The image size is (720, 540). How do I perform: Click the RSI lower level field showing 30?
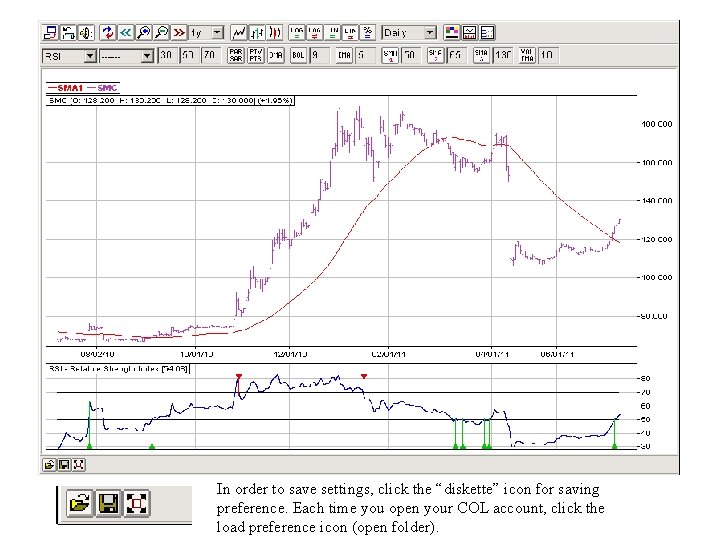point(166,55)
